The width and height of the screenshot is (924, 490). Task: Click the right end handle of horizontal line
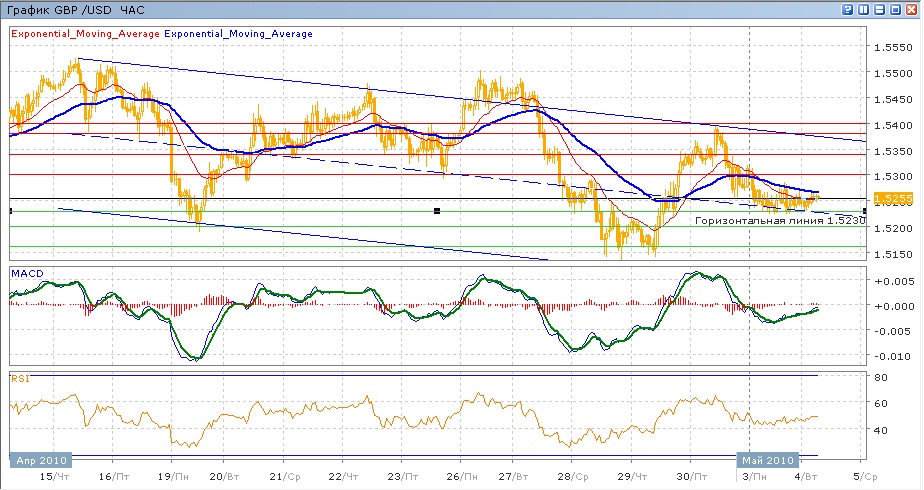tap(864, 210)
